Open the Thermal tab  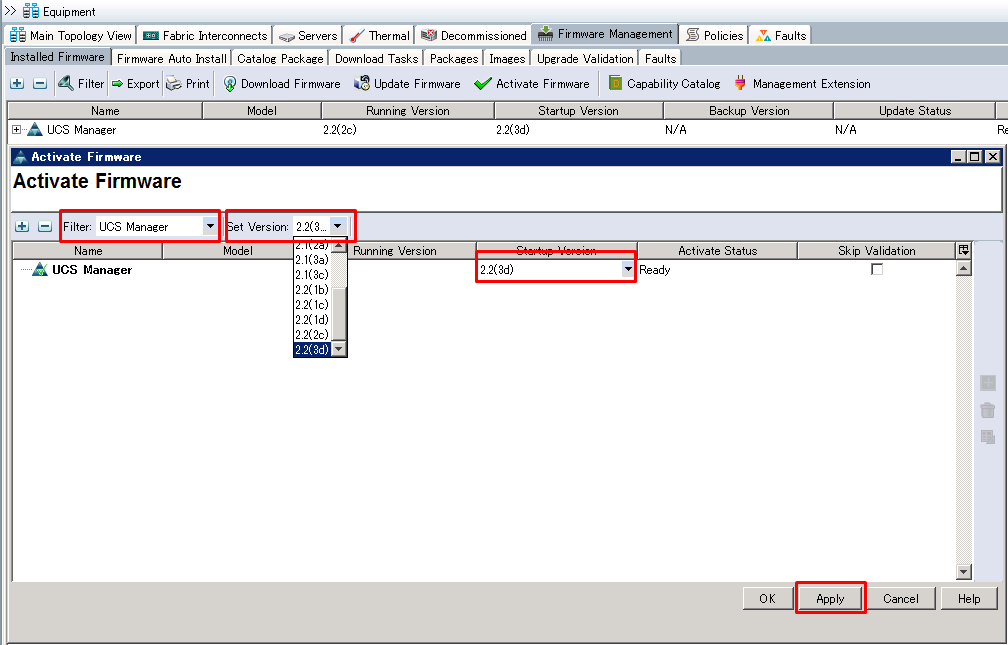click(379, 35)
